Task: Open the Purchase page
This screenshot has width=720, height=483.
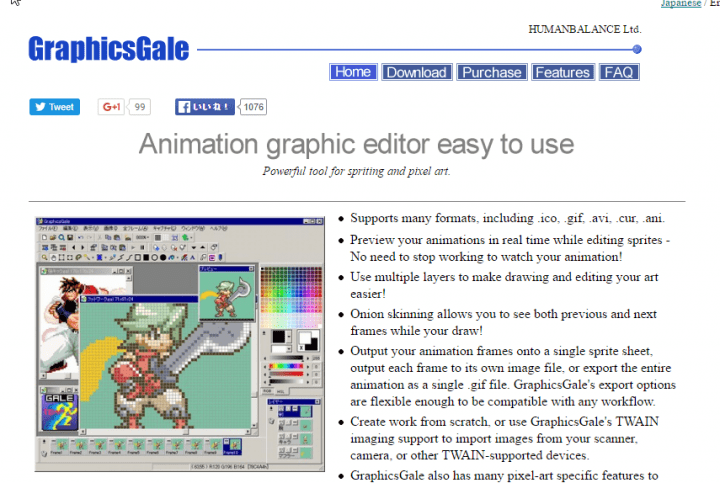Action: (492, 72)
